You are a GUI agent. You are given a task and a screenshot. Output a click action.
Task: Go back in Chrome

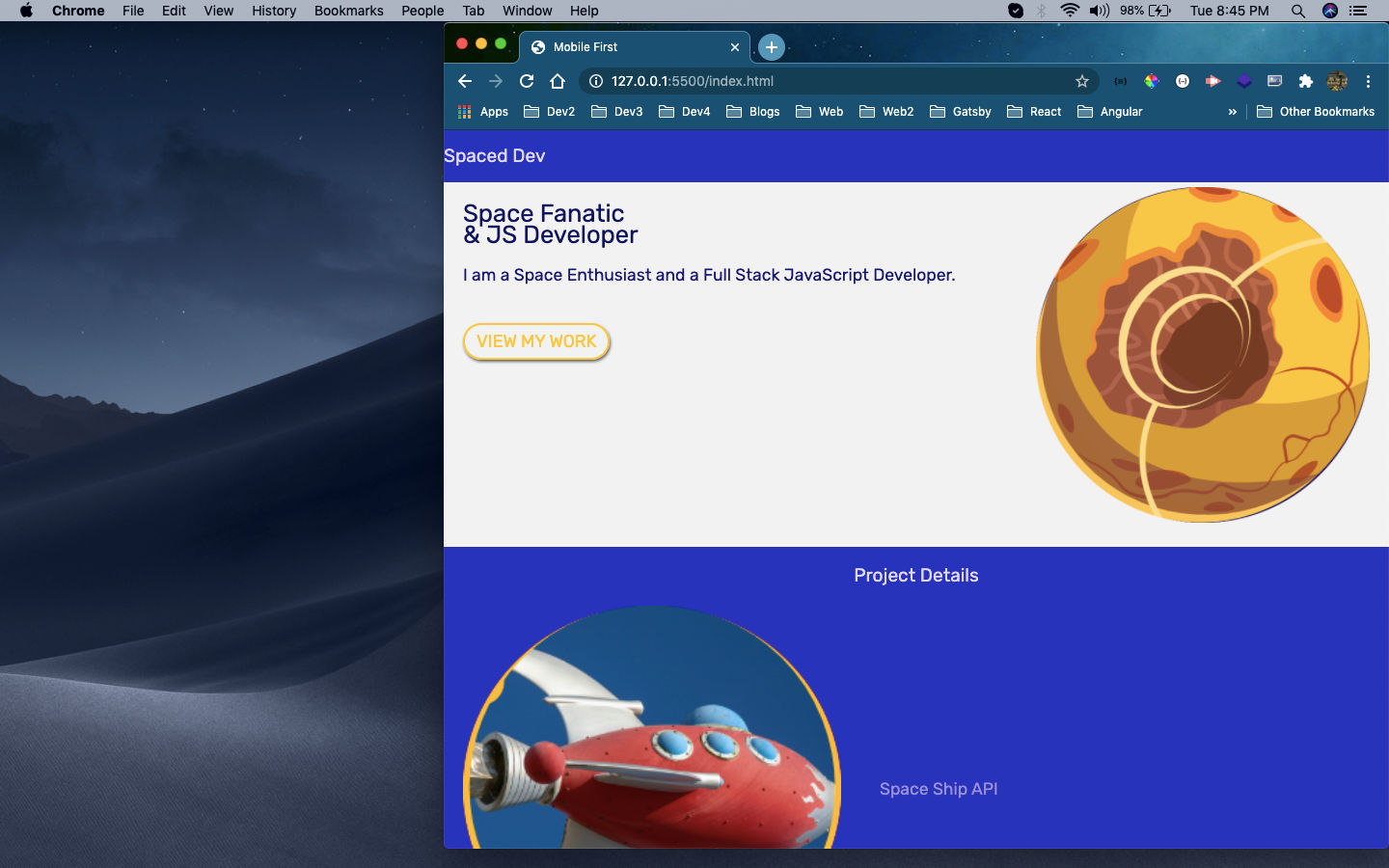(x=465, y=81)
